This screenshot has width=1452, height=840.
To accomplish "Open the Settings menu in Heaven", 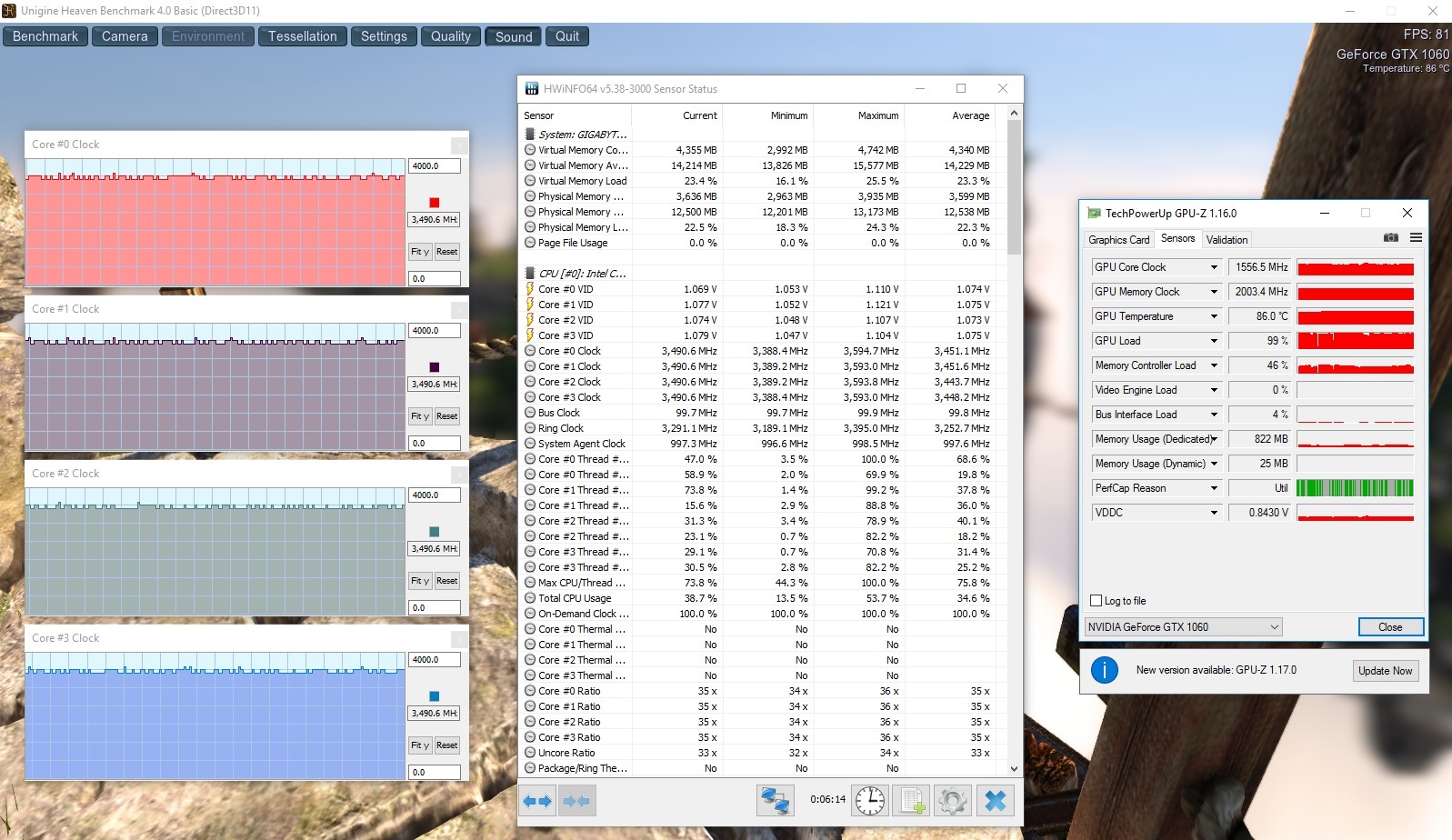I will coord(384,36).
